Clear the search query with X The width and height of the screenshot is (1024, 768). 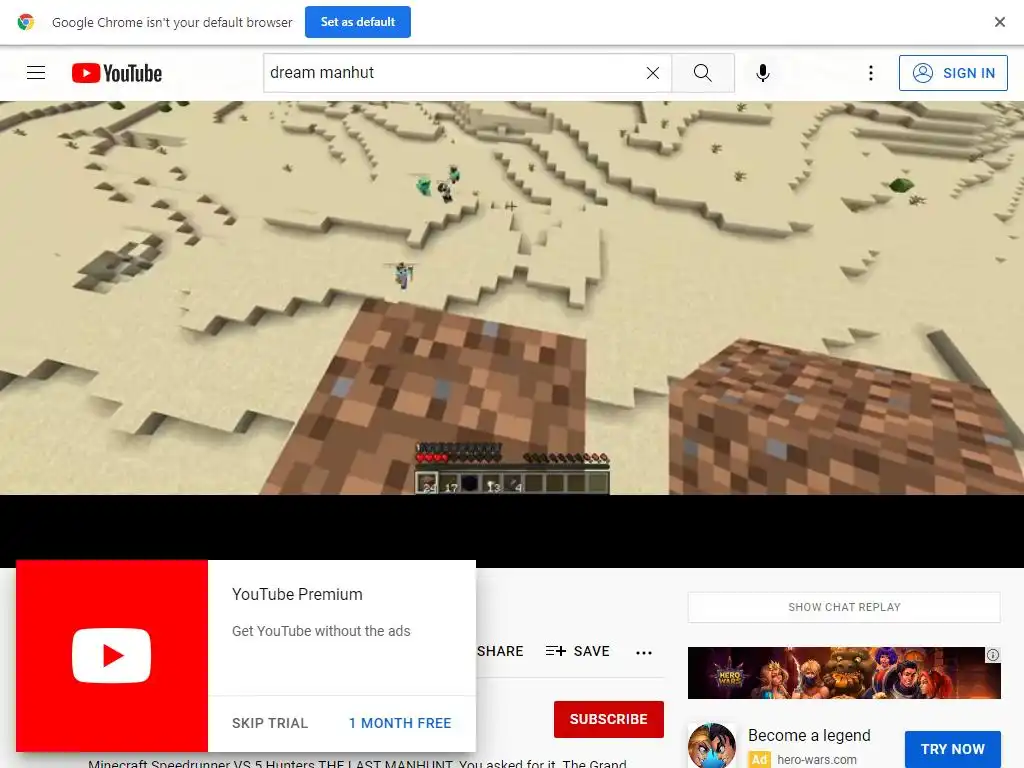[x=652, y=73]
